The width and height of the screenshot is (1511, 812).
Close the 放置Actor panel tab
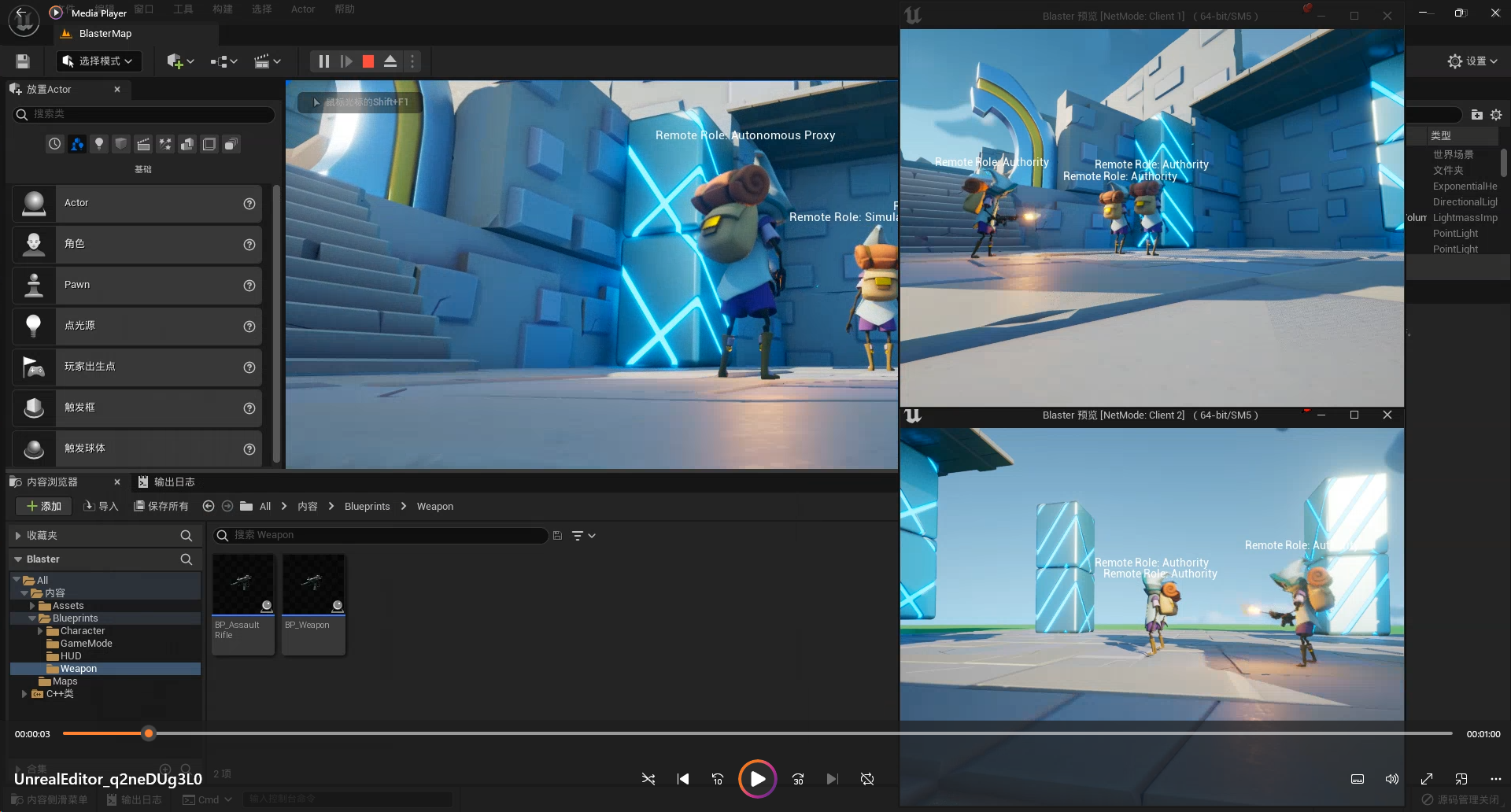click(x=117, y=90)
